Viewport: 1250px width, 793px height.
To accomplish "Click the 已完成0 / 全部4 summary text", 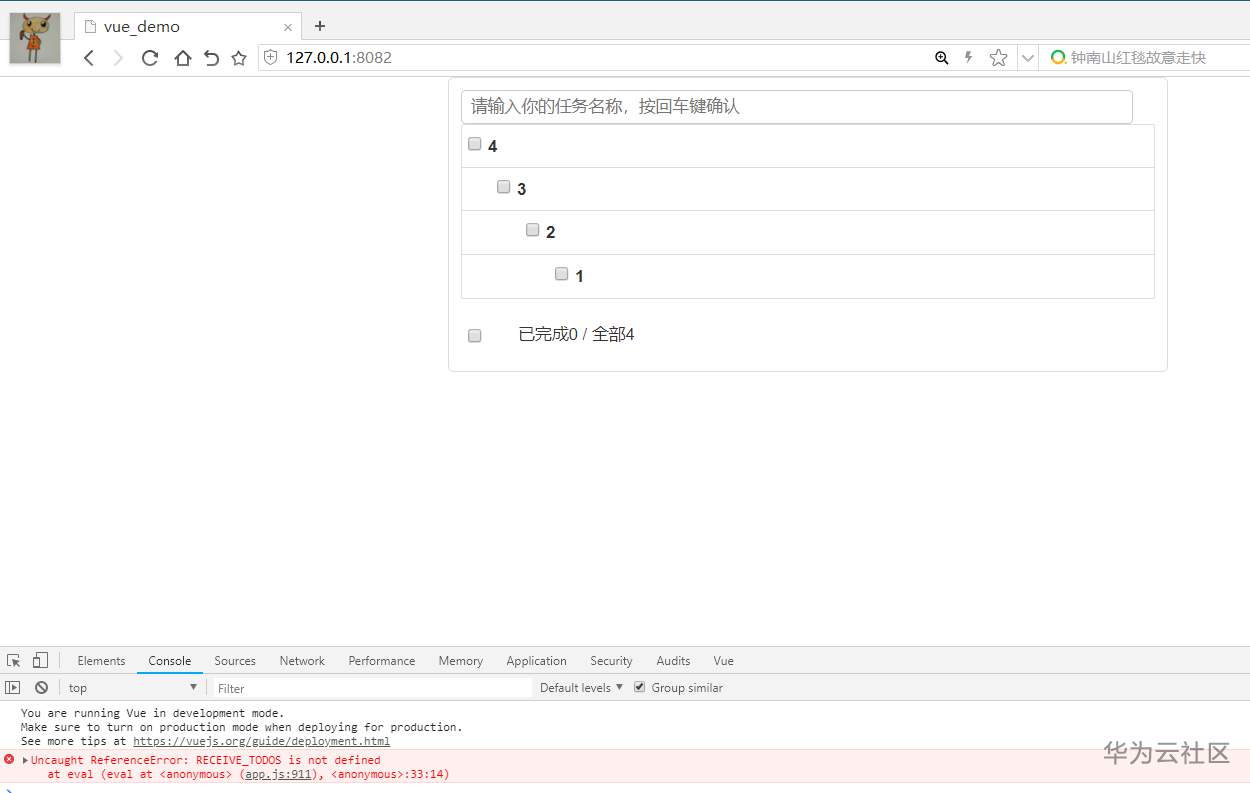I will 576,334.
